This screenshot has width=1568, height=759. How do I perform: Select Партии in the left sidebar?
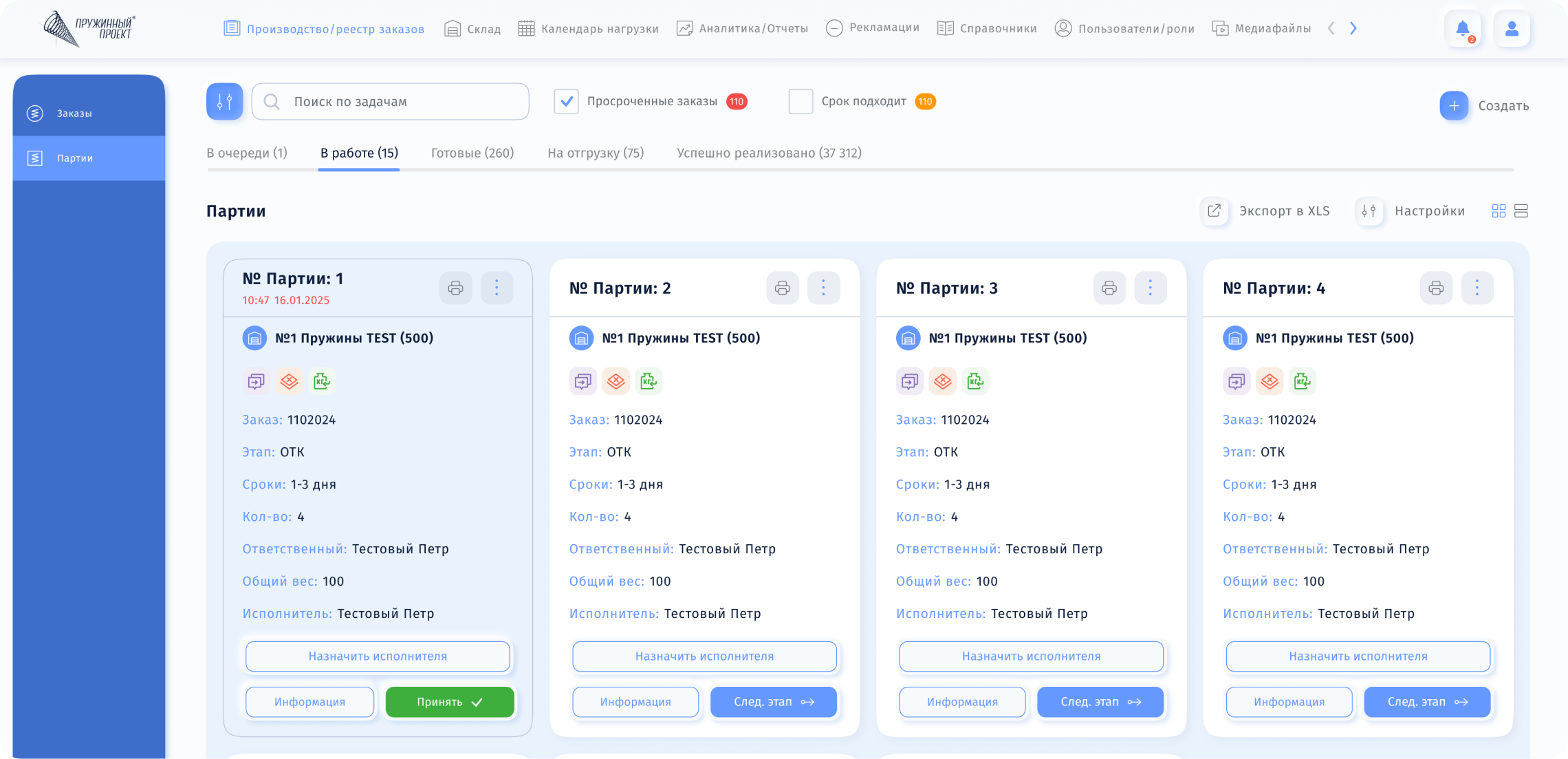coord(89,159)
